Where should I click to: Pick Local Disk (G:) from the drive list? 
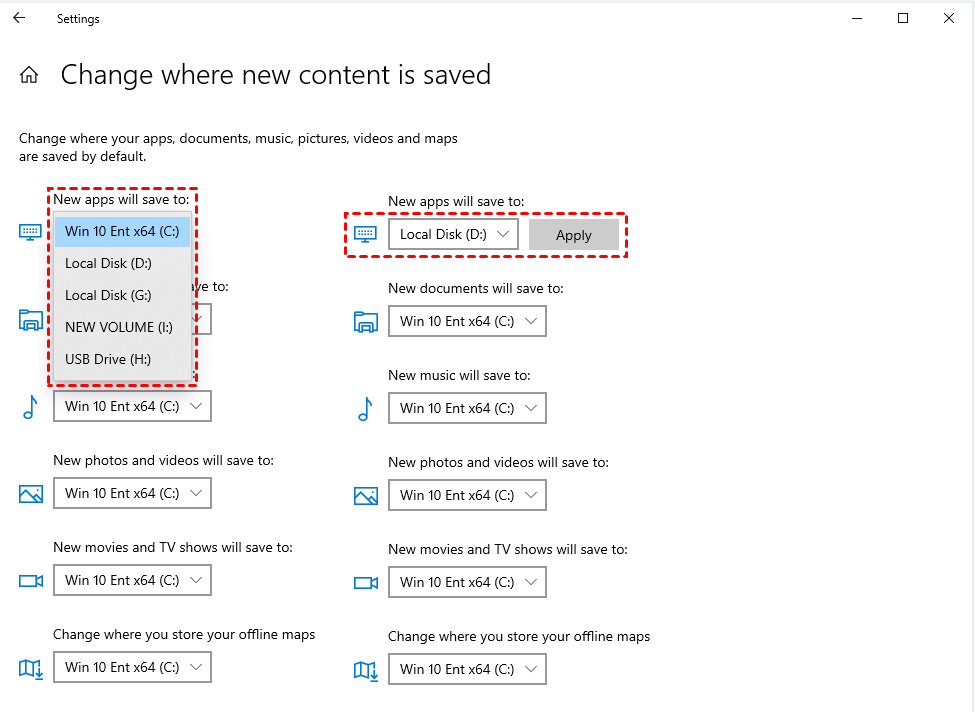click(121, 295)
